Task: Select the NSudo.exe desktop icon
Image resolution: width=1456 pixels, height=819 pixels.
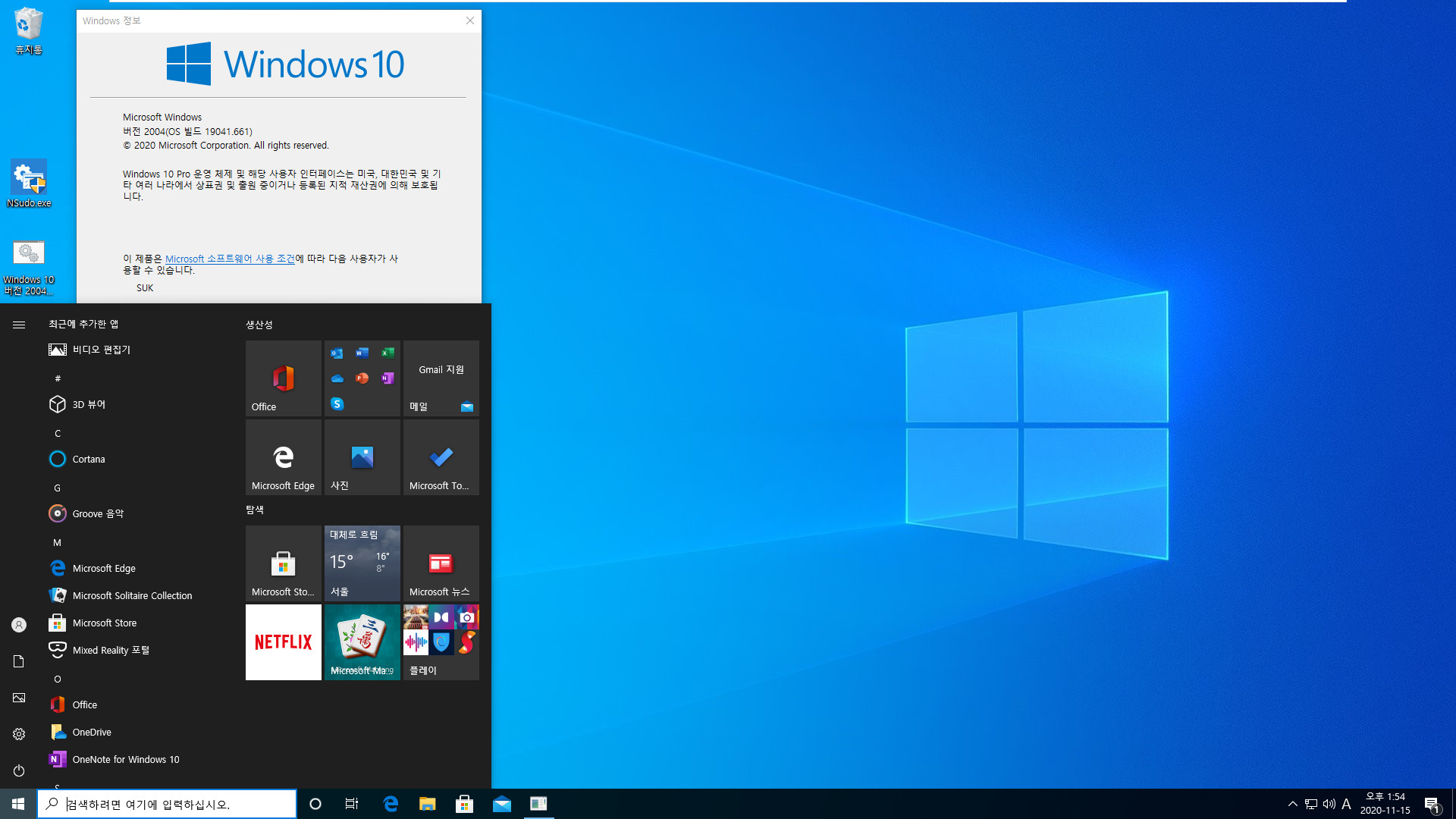Action: 29,184
